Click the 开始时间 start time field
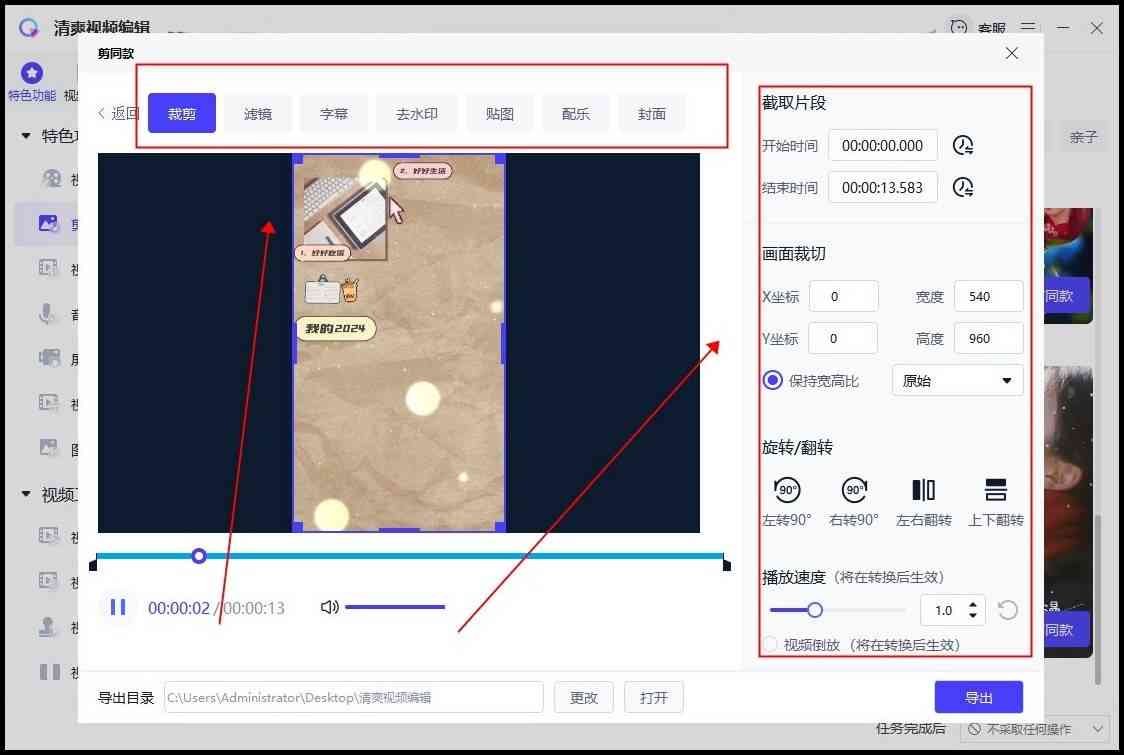Screen dimensions: 1124x755 882,146
